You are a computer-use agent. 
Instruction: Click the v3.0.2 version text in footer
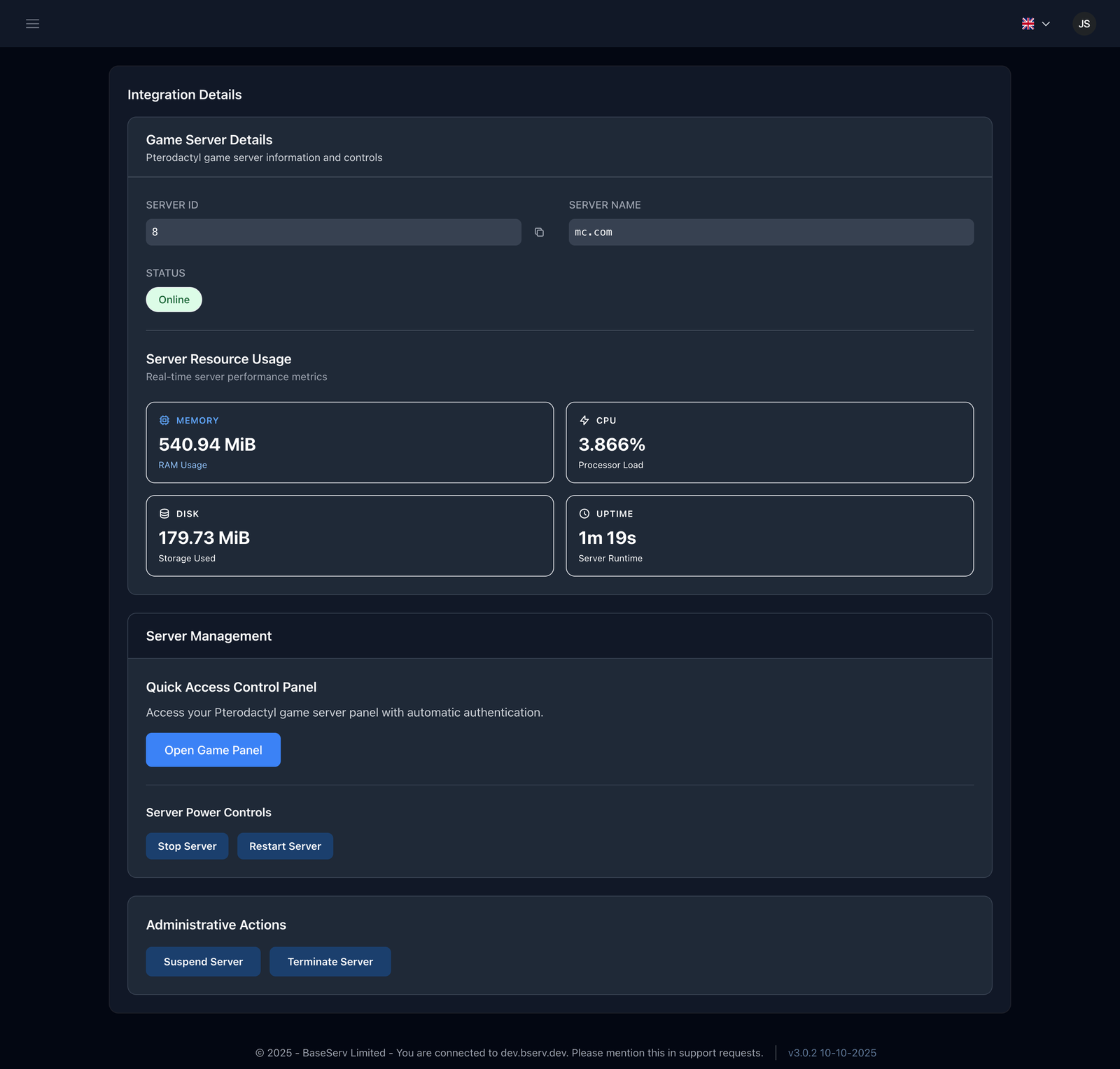832,1053
